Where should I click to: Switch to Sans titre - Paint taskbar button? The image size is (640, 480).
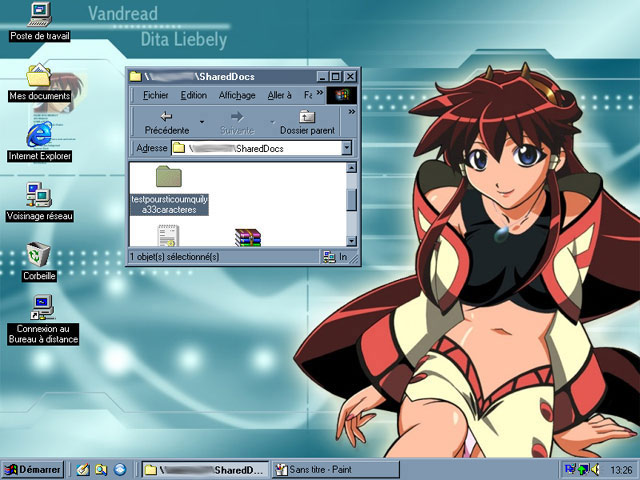point(328,469)
